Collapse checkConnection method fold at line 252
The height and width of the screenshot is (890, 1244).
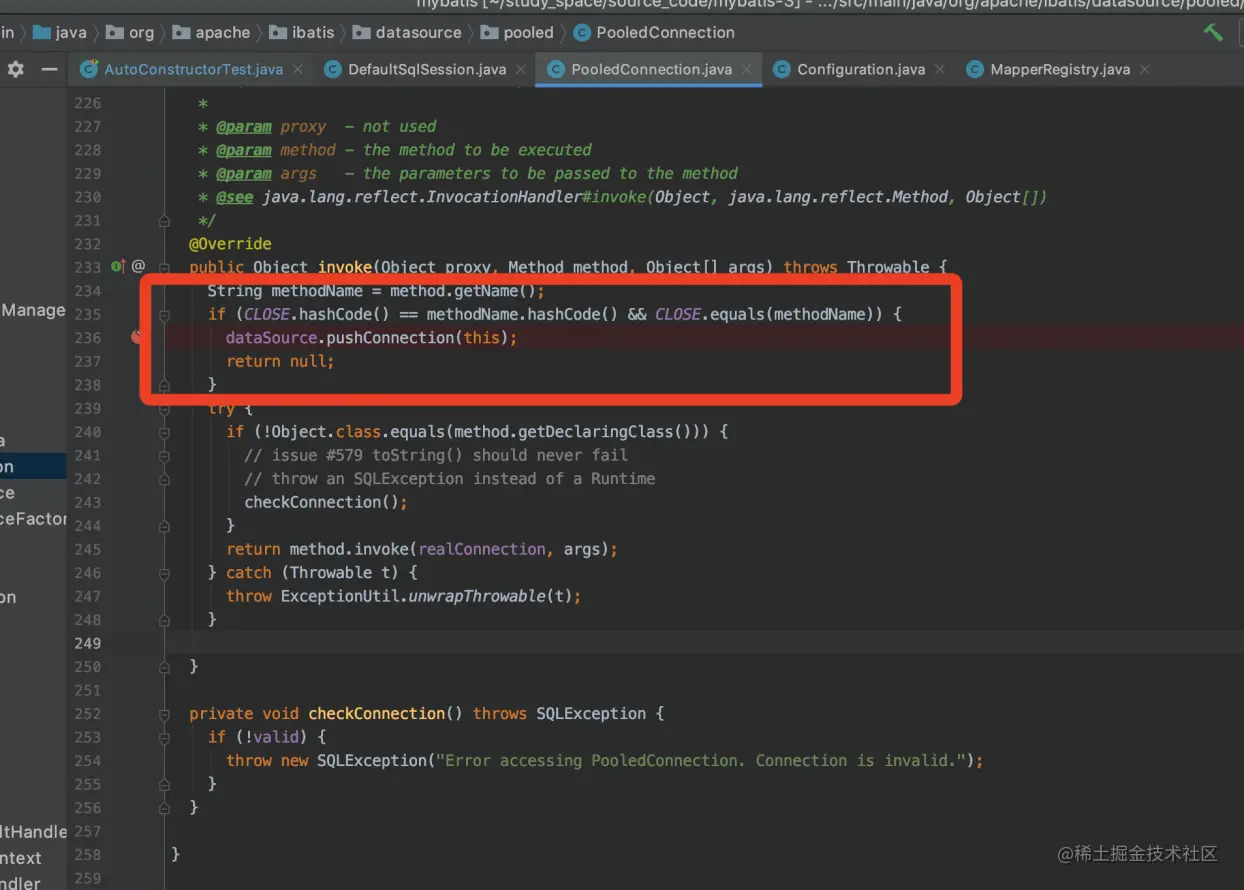point(165,713)
